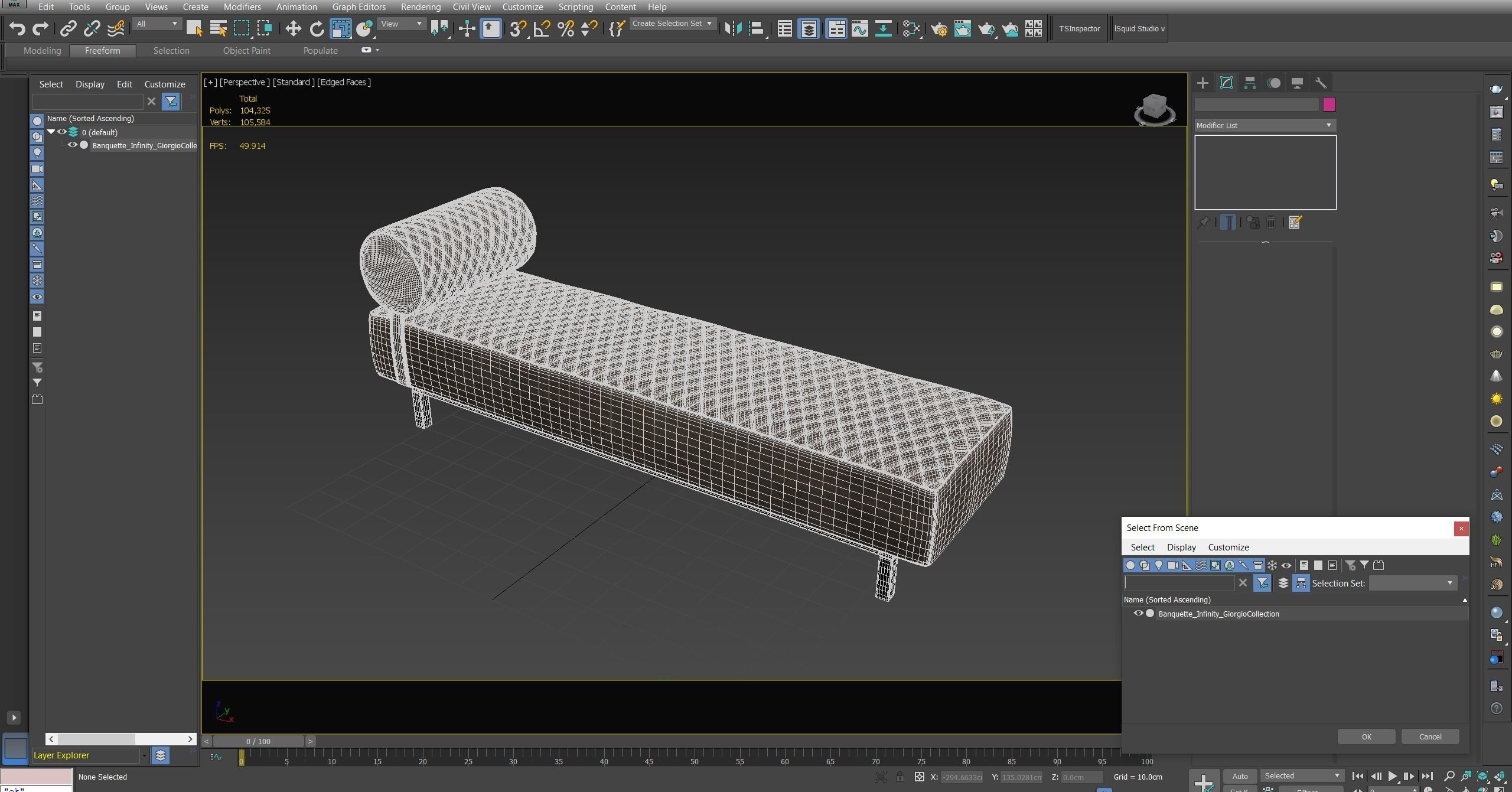This screenshot has height=792, width=1512.
Task: Open the Graph Editors menu
Action: pos(359,7)
